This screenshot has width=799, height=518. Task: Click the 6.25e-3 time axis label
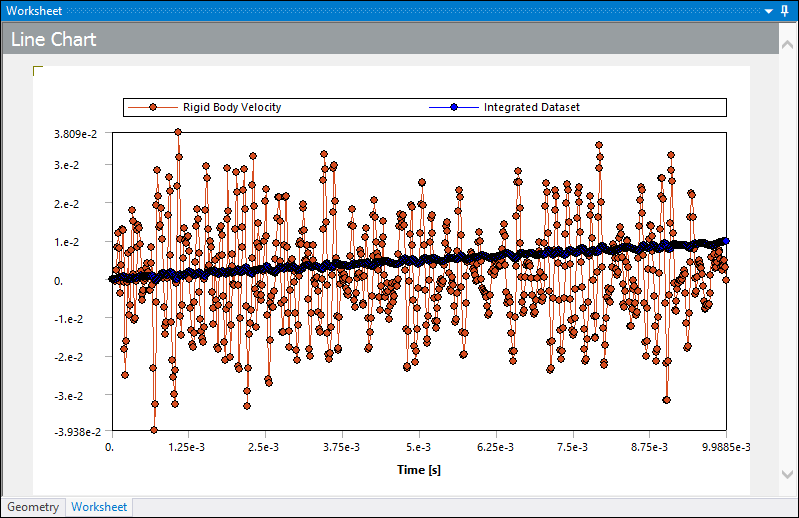coord(495,447)
